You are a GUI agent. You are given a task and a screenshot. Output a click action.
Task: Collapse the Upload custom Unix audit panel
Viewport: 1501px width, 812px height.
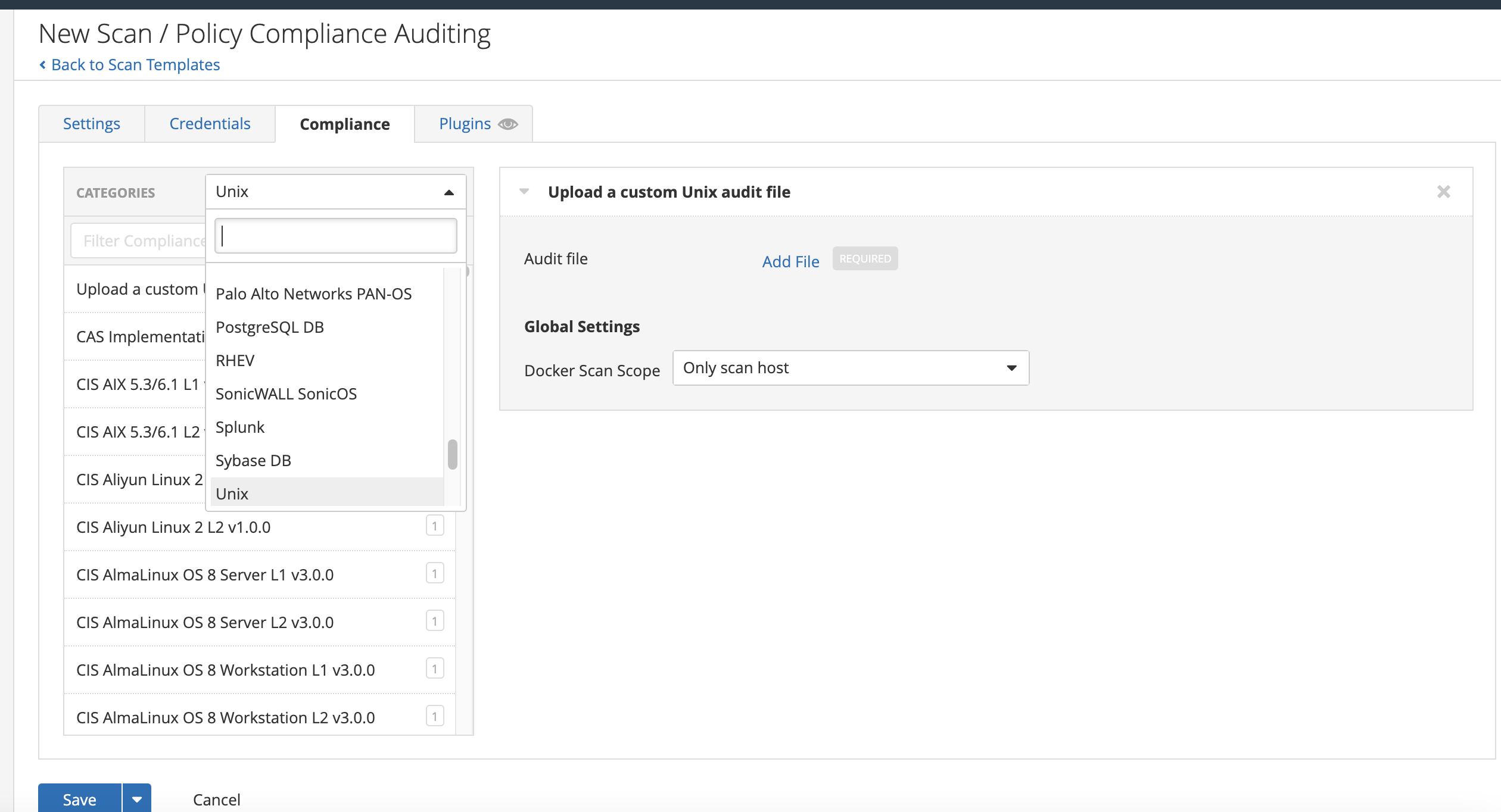point(524,192)
